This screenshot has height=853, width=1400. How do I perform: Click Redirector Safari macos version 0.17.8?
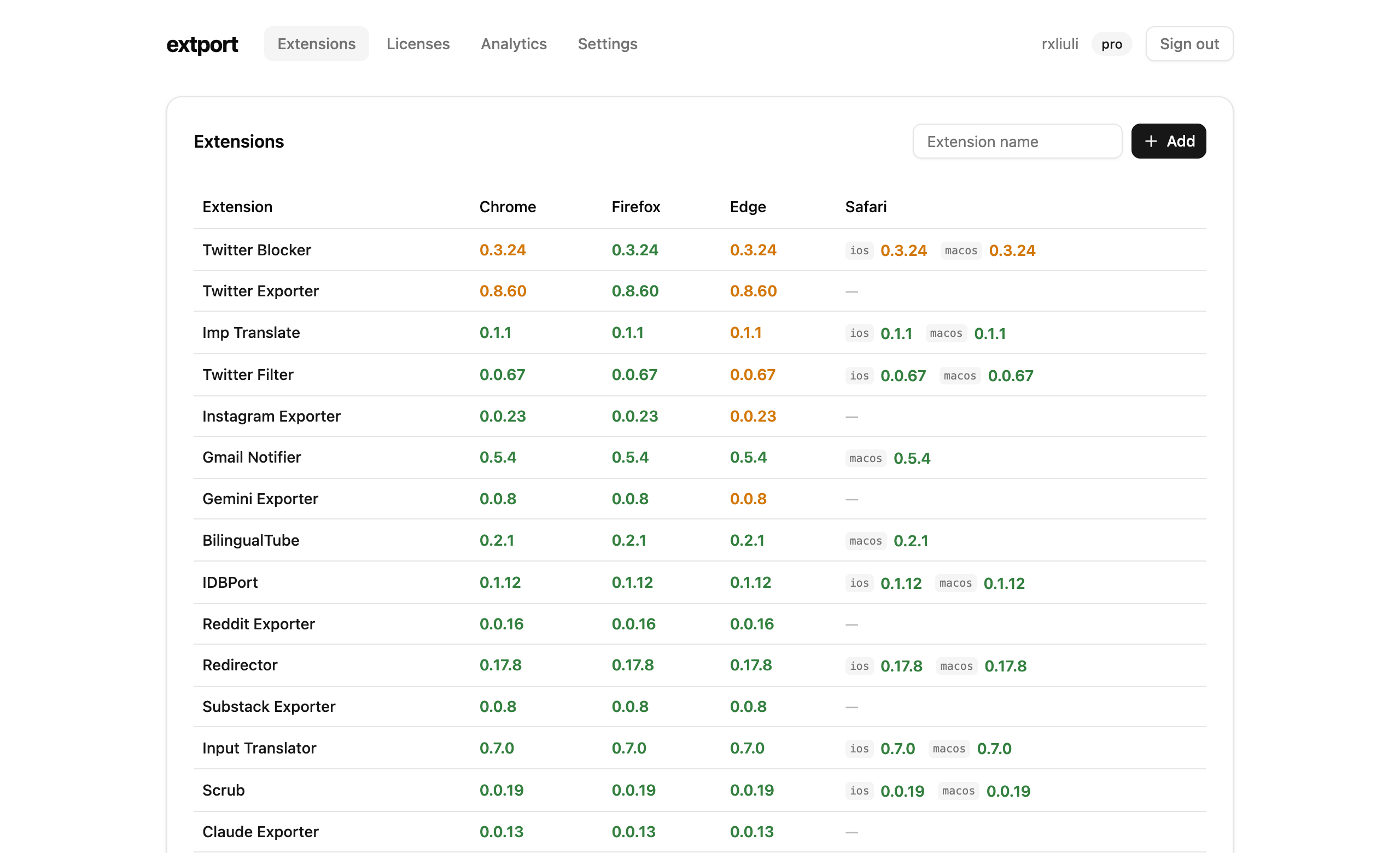click(x=1005, y=665)
